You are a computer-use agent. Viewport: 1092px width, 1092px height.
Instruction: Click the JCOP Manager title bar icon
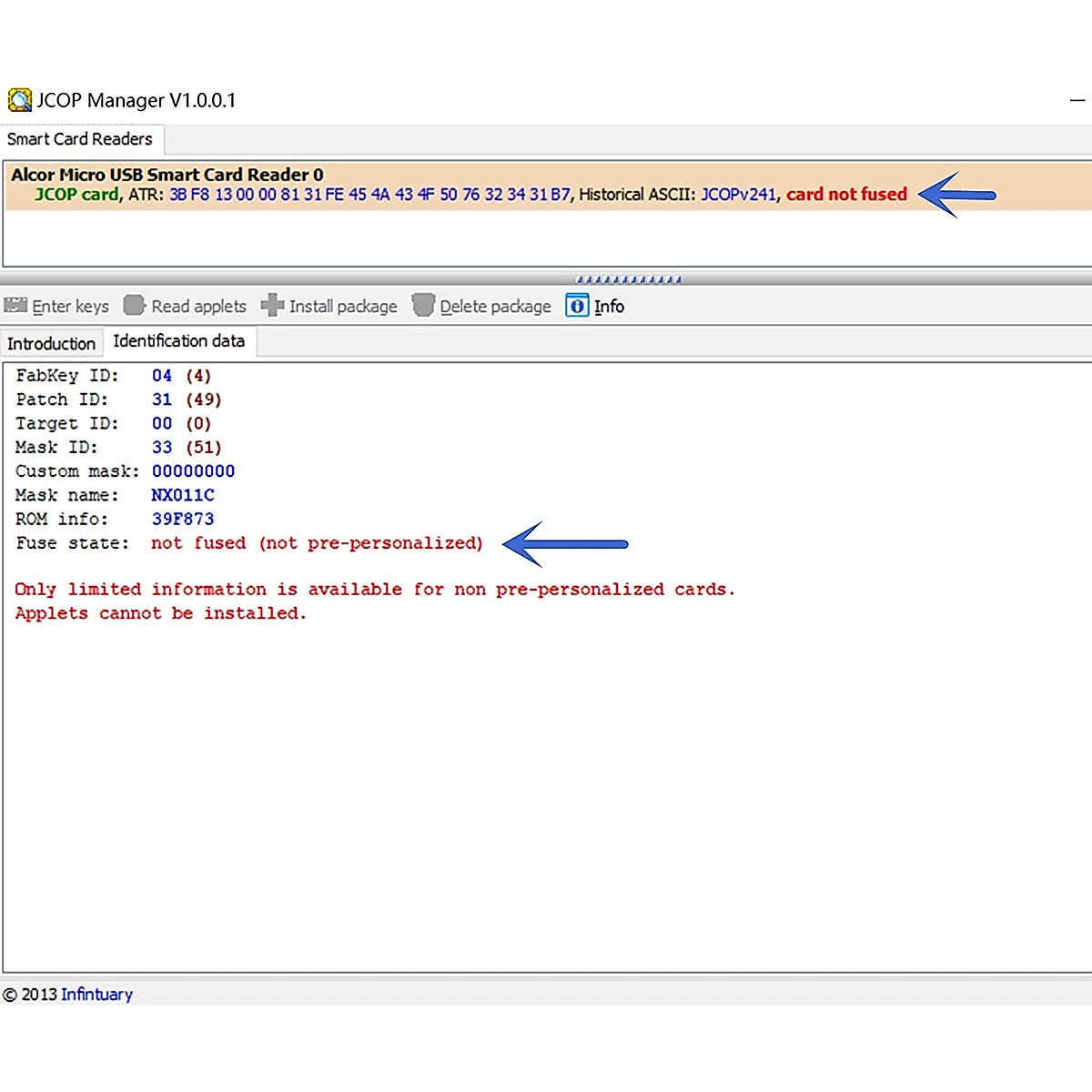pyautogui.click(x=19, y=100)
